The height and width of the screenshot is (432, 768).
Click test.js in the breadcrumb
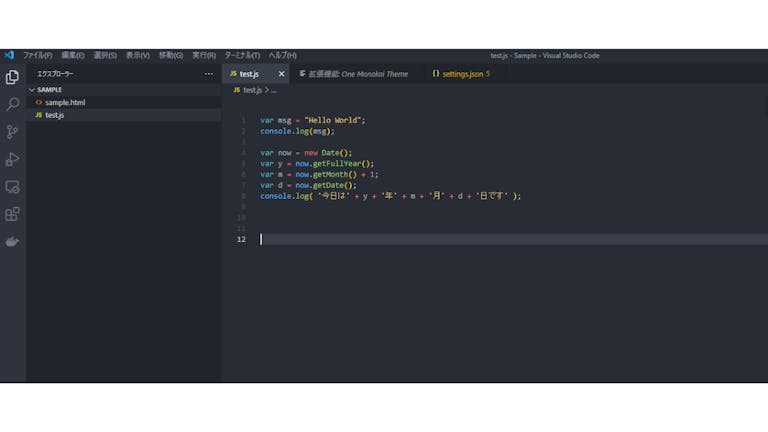(x=252, y=90)
